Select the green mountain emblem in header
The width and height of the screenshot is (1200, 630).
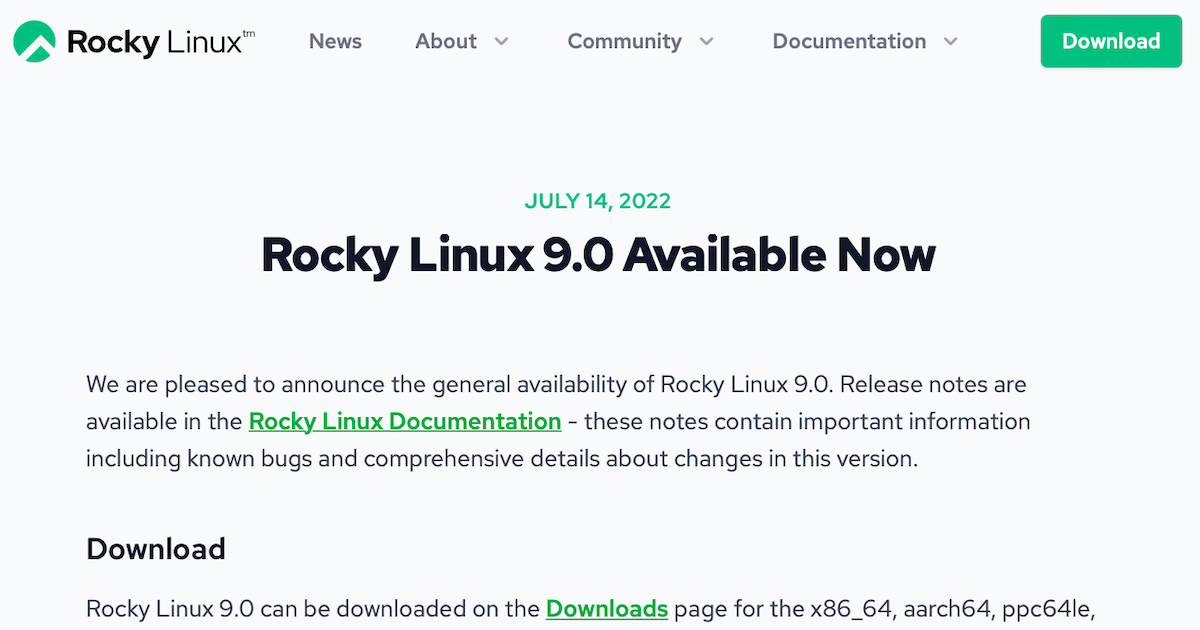pyautogui.click(x=33, y=41)
